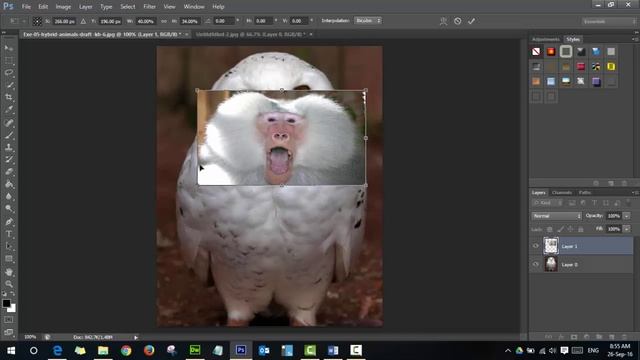Select the Move tool
Image resolution: width=640 pixels, height=360 pixels.
tap(9, 48)
